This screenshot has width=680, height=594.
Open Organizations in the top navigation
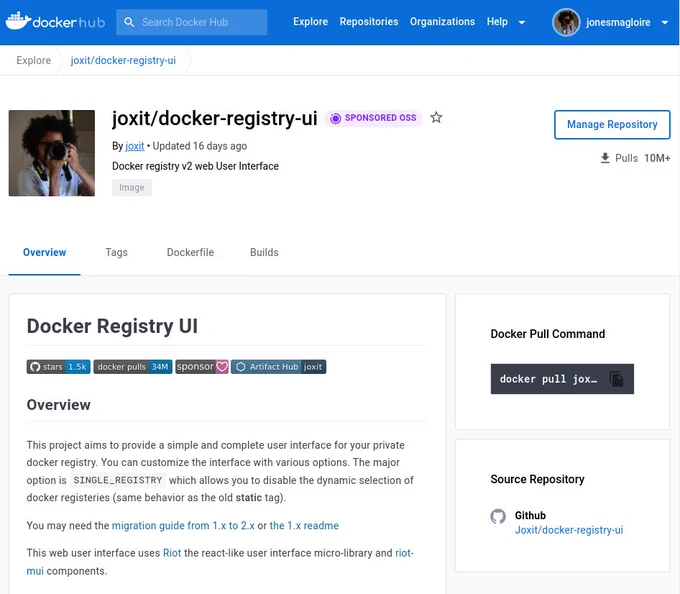(x=442, y=22)
